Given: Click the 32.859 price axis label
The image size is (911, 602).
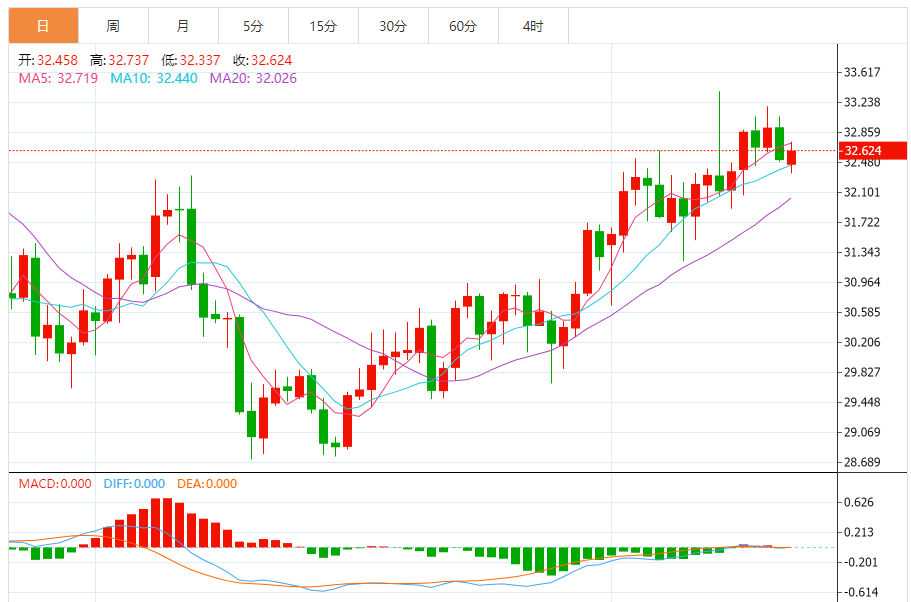Looking at the screenshot, I should [x=862, y=132].
